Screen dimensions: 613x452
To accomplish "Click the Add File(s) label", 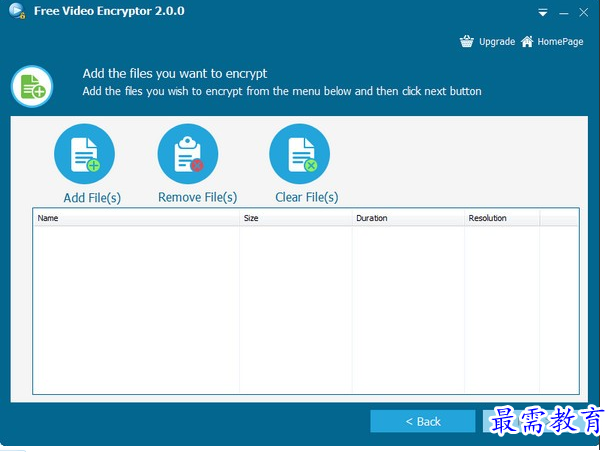I will point(92,198).
